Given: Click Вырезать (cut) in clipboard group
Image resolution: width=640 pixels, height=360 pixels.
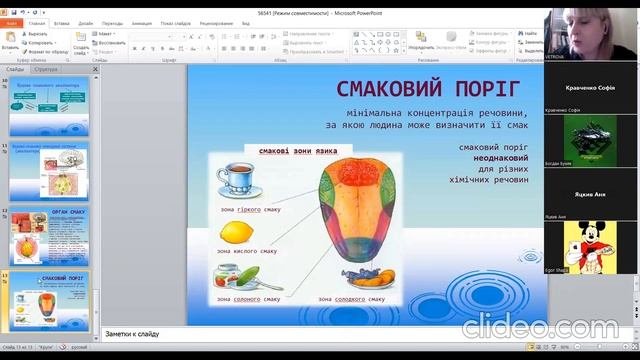Looking at the screenshot, I should pos(35,34).
